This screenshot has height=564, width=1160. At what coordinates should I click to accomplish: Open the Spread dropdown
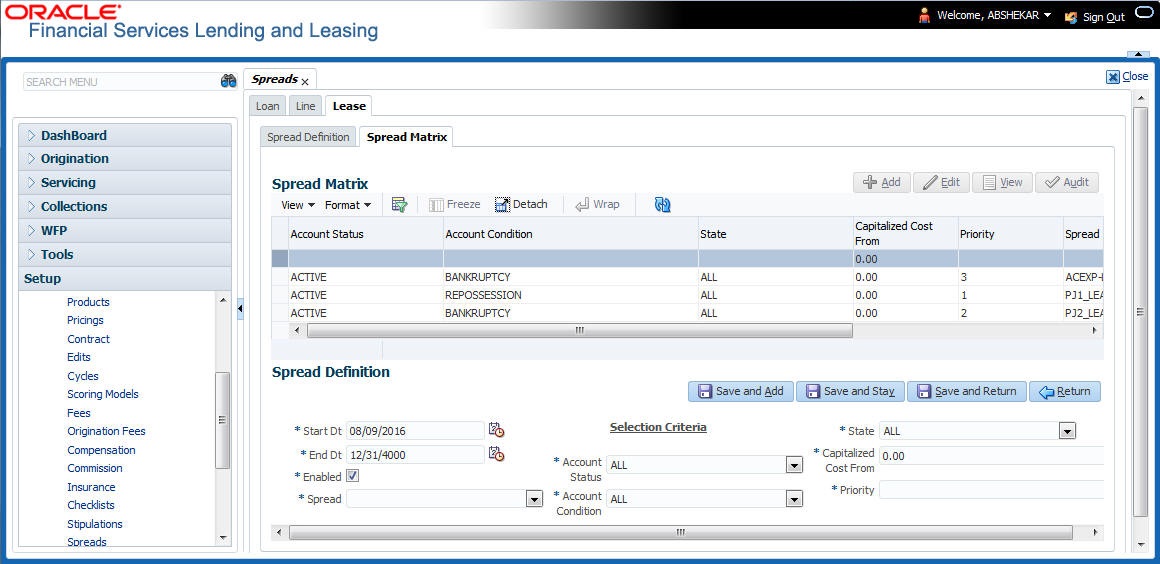[x=534, y=499]
